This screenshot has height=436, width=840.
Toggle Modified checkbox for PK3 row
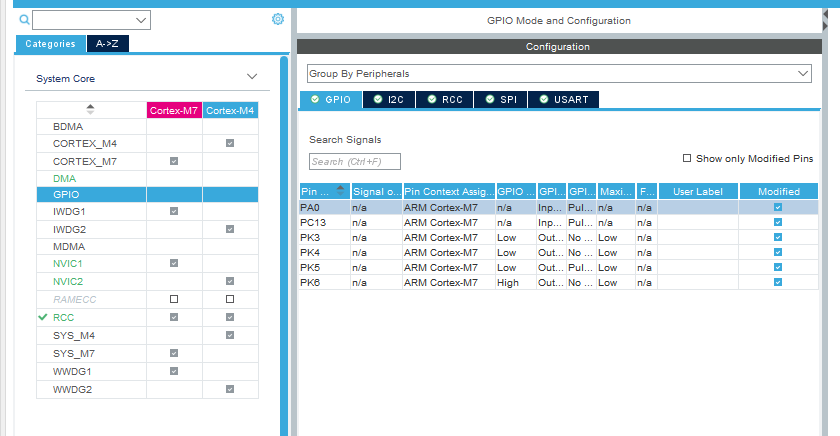coord(778,237)
